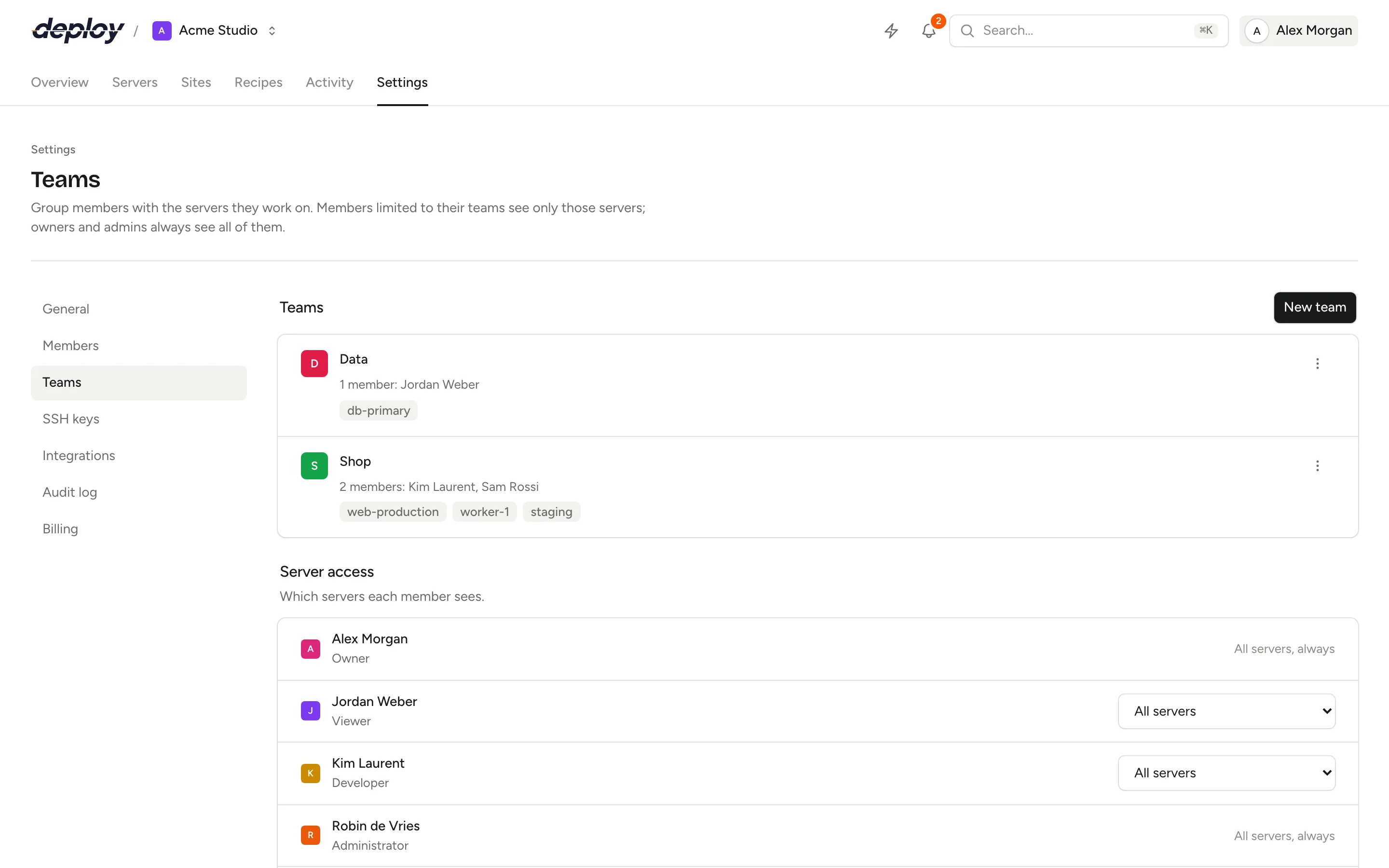Screen dimensions: 1389x868
Task: Click the worker-1 server tag
Action: [x=484, y=512]
